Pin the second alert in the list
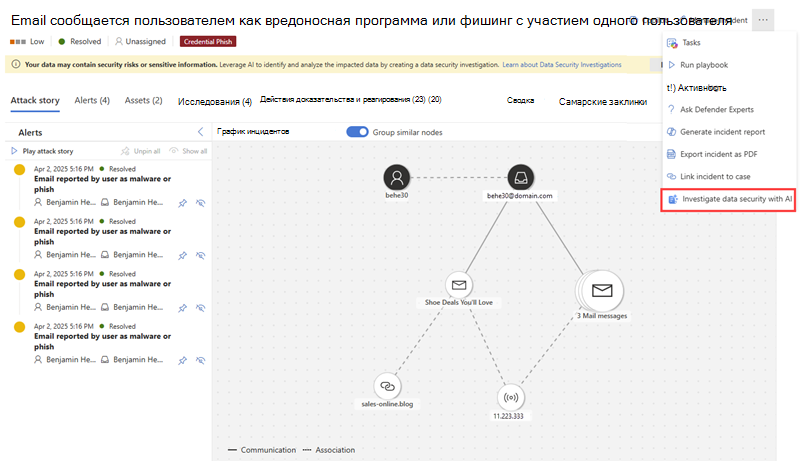The height and width of the screenshot is (461, 800). (x=182, y=255)
